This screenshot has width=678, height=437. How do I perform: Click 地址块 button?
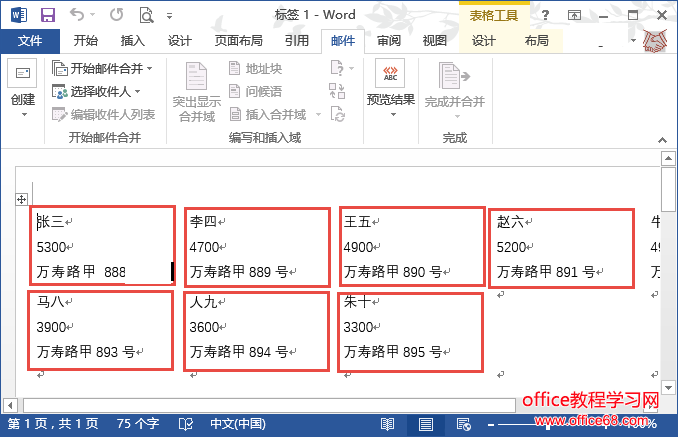click(x=255, y=68)
